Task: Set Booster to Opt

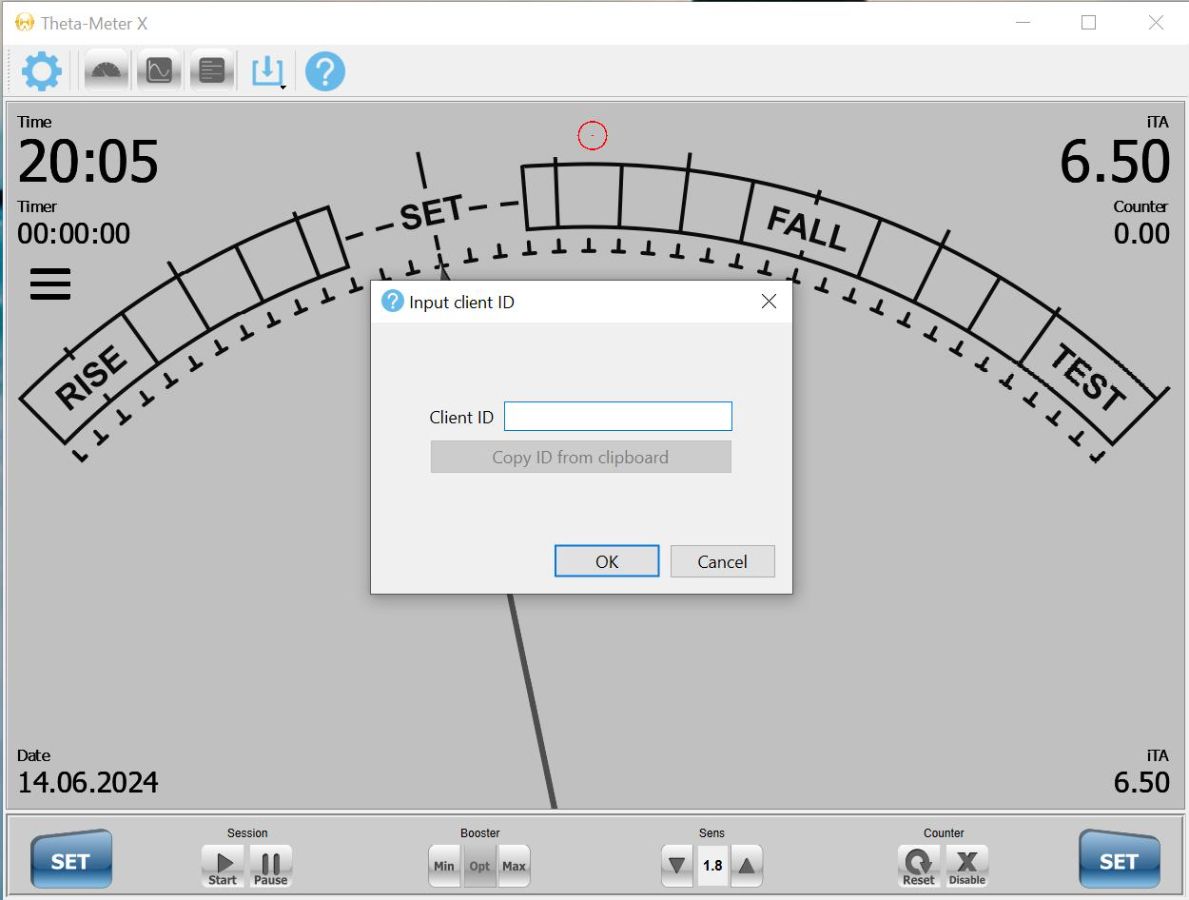Action: point(479,866)
